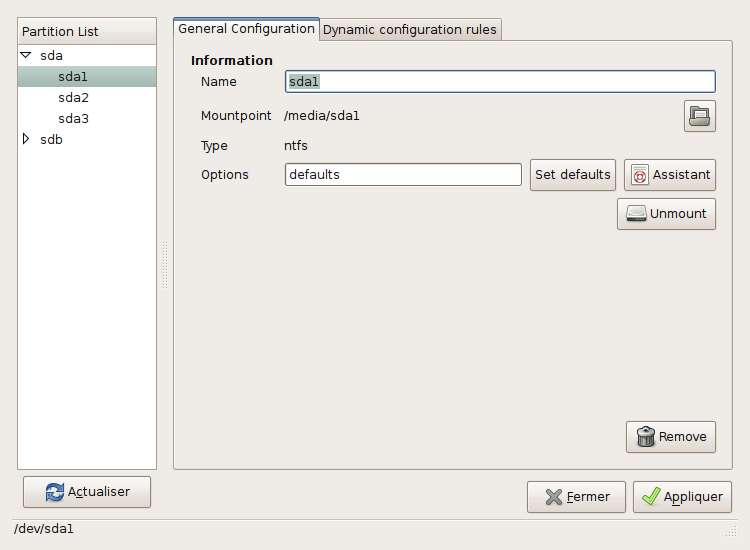Select partition sda2 in the list
The image size is (750, 550).
pos(87,98)
